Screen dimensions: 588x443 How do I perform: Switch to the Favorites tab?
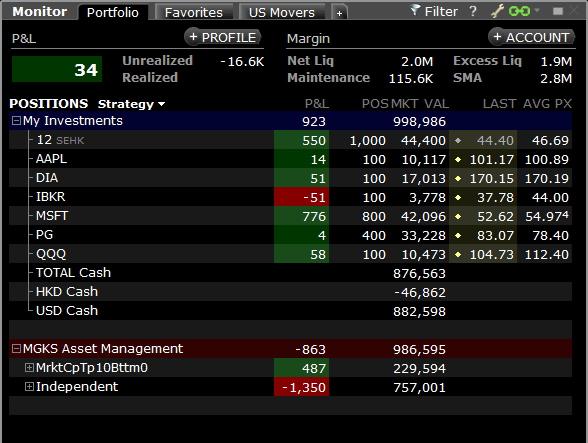[x=194, y=13]
